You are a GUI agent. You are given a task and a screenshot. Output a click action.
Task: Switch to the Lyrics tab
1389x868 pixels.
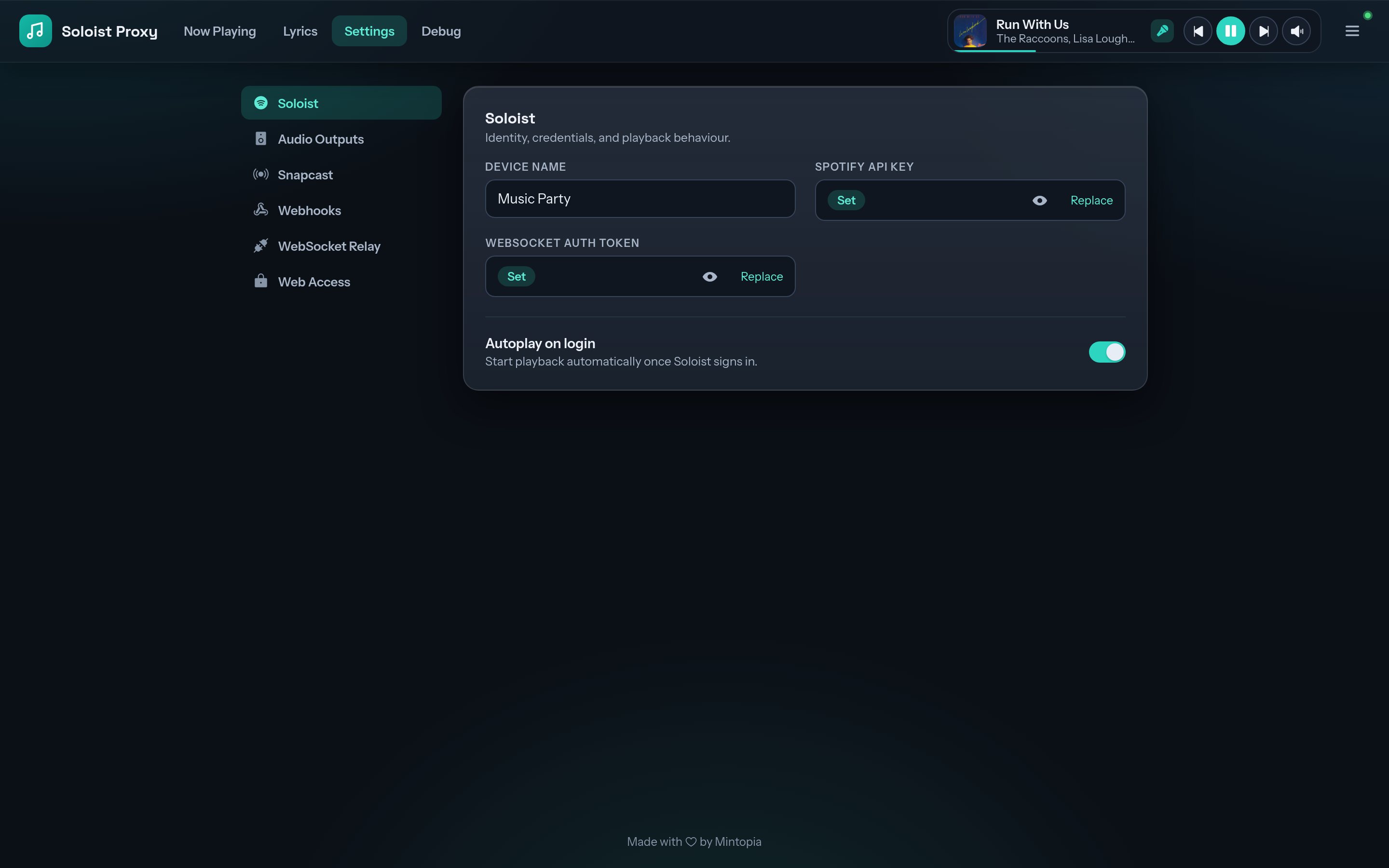(300, 31)
